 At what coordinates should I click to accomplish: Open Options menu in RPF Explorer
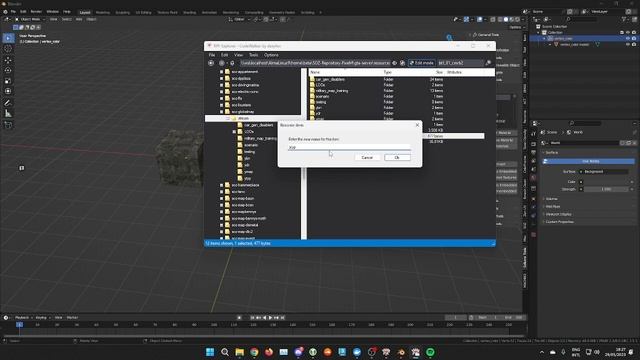[271, 55]
